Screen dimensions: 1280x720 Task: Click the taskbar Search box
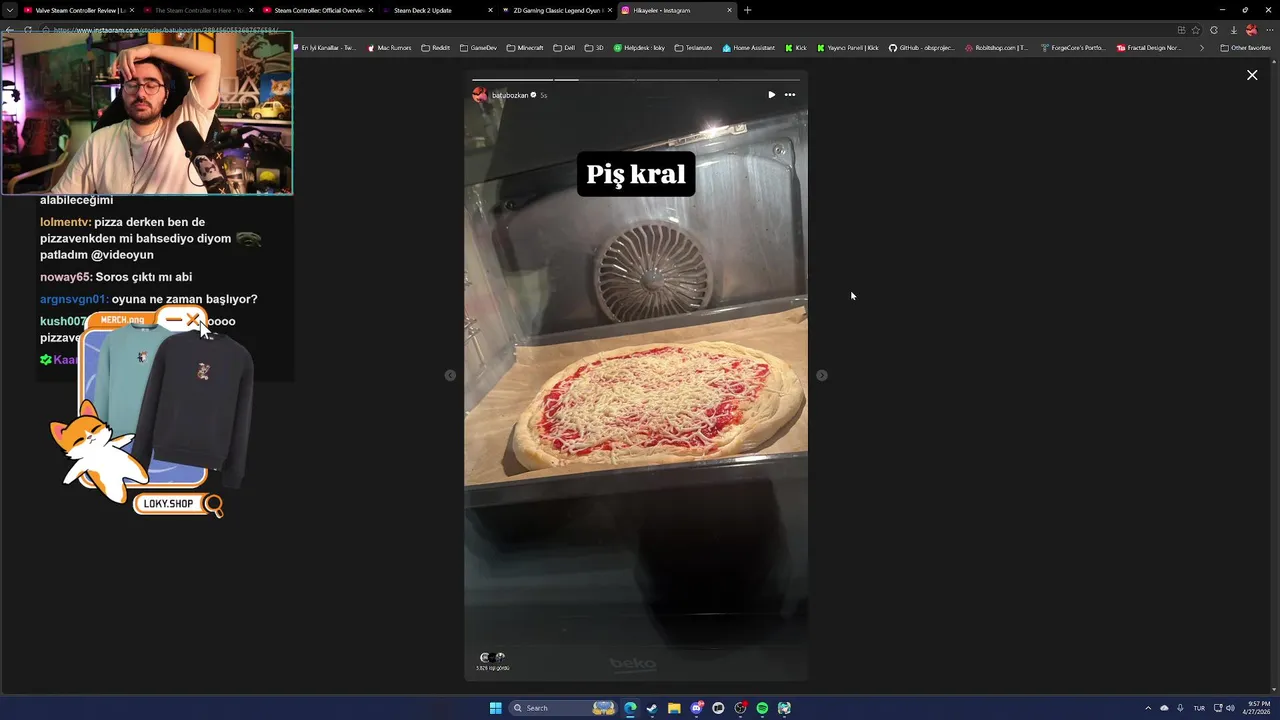pos(562,708)
